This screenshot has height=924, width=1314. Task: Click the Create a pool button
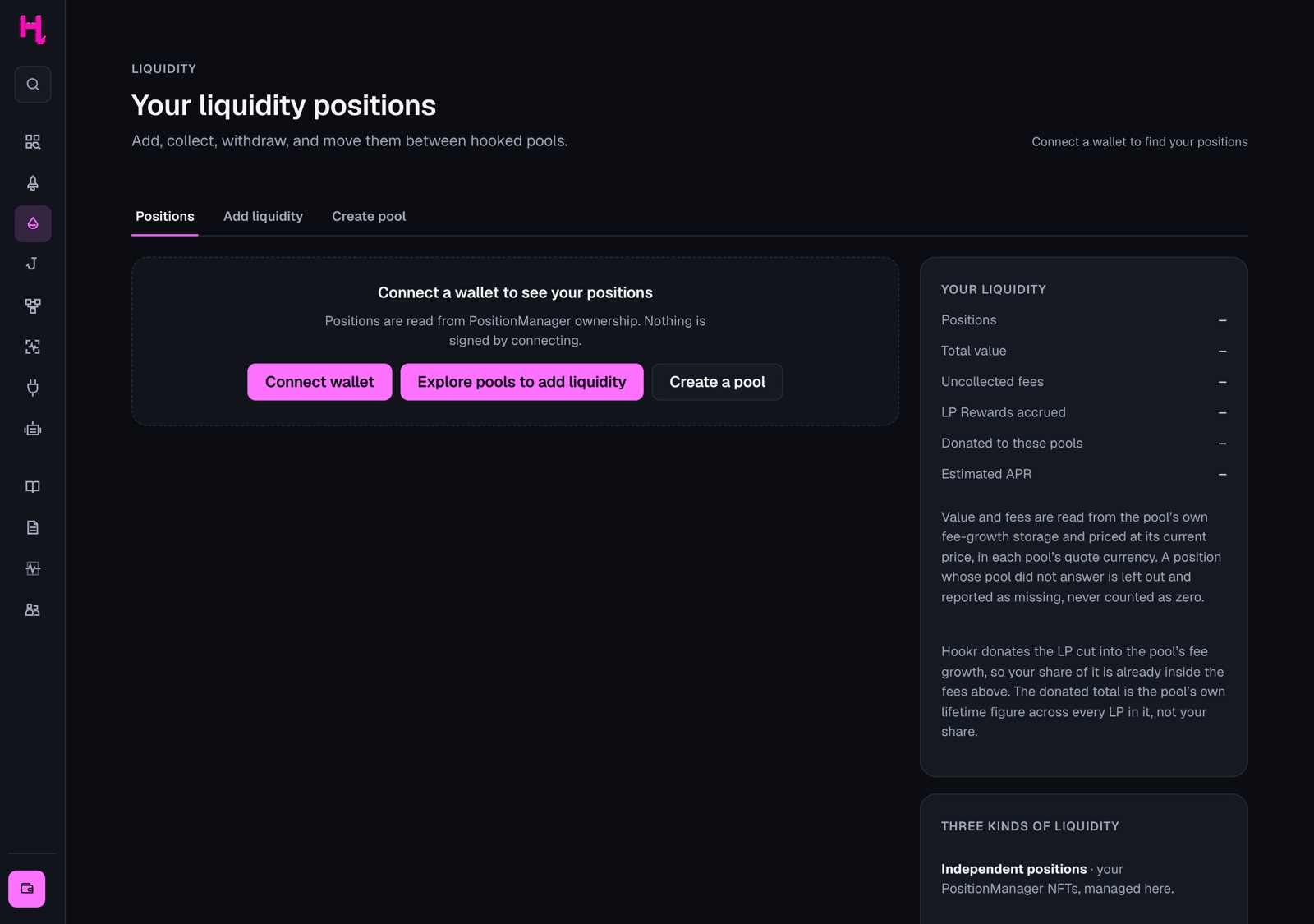717,382
